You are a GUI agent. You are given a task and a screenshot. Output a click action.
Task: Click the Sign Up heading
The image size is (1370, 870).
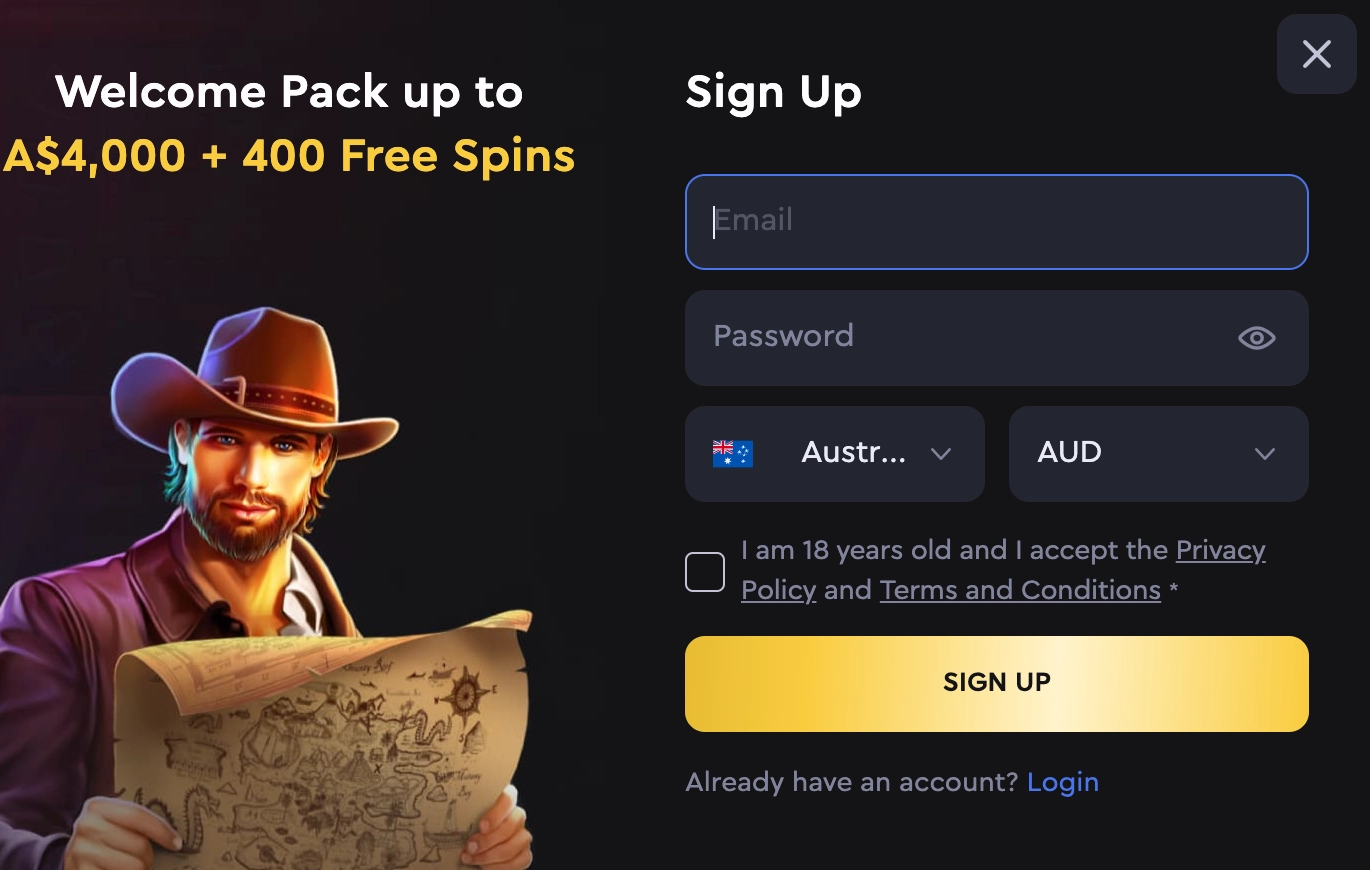coord(773,94)
